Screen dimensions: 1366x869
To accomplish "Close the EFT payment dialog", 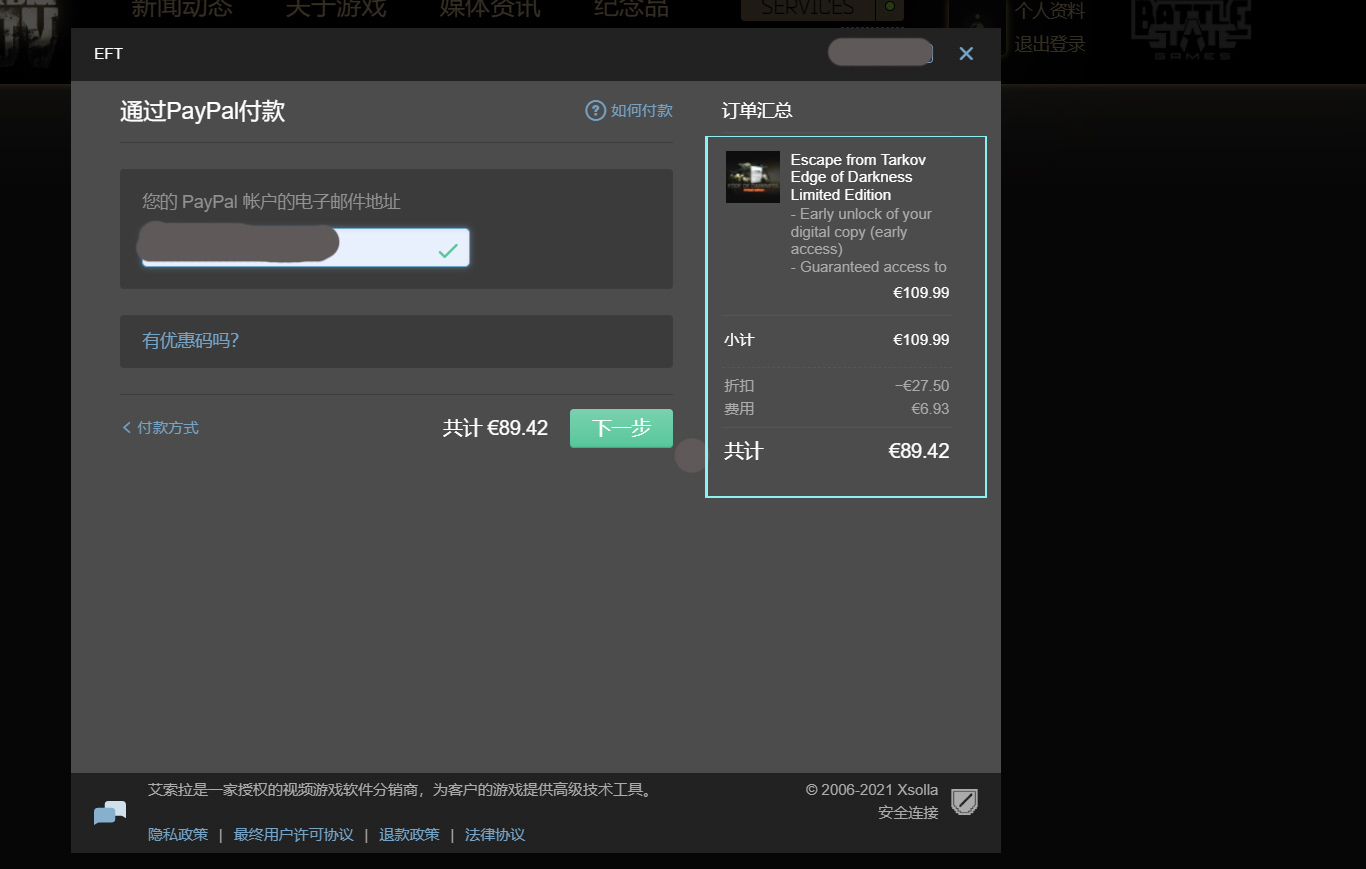I will pyautogui.click(x=966, y=54).
